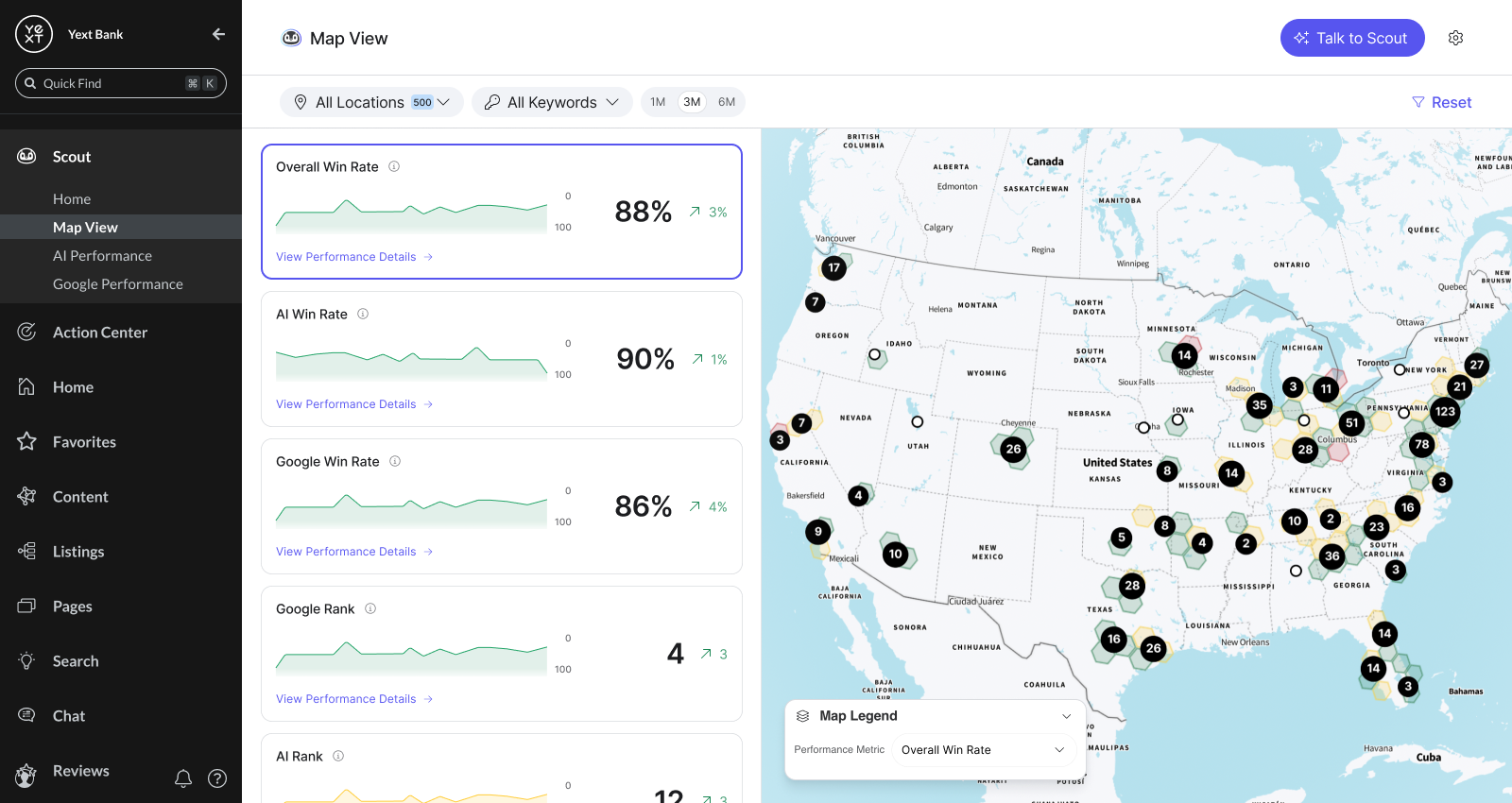Image resolution: width=1512 pixels, height=803 pixels.
Task: Click map cluster marker 35 near Madison
Action: tap(1259, 405)
